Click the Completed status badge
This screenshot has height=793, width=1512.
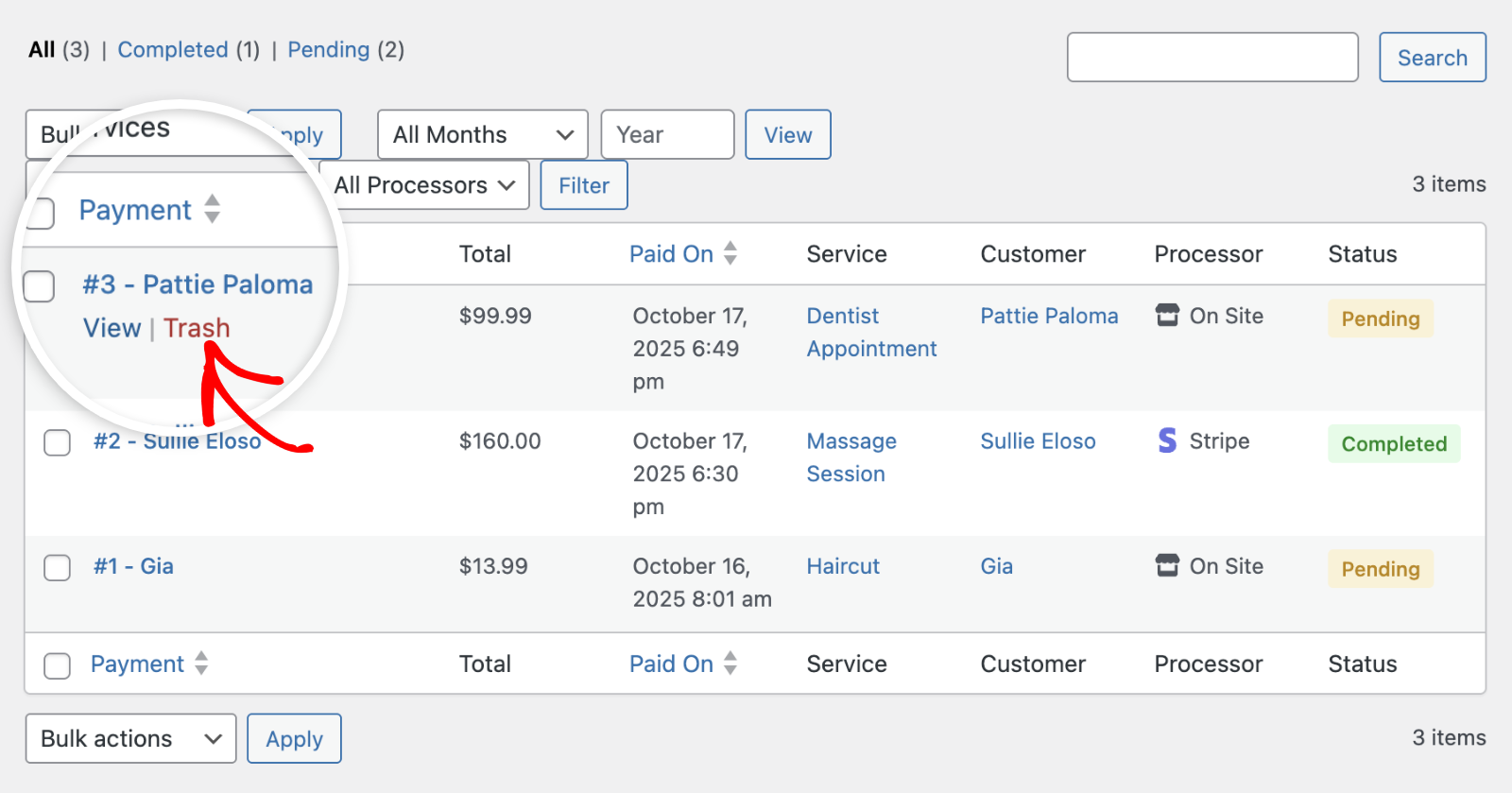1394,444
